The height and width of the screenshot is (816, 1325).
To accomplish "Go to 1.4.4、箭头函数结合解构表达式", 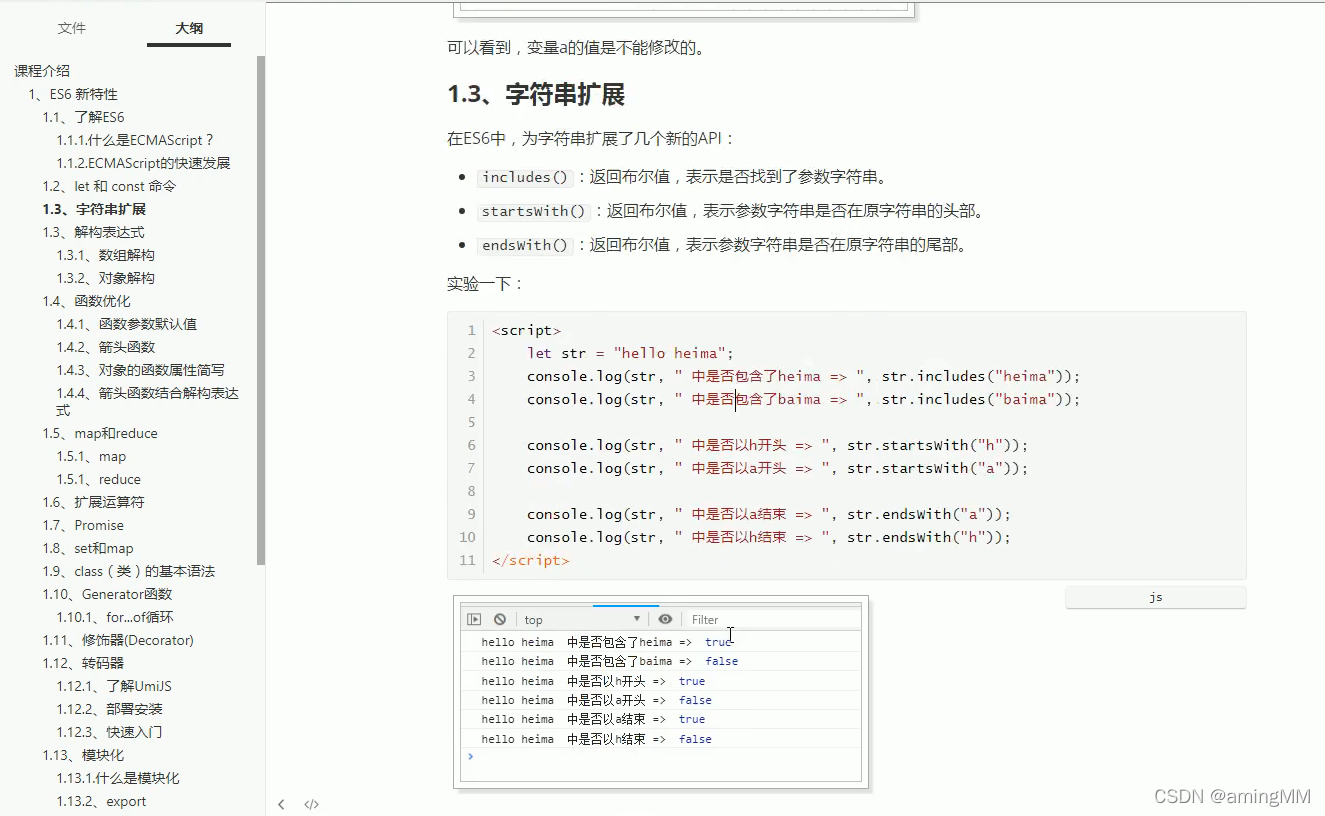I will tap(148, 402).
